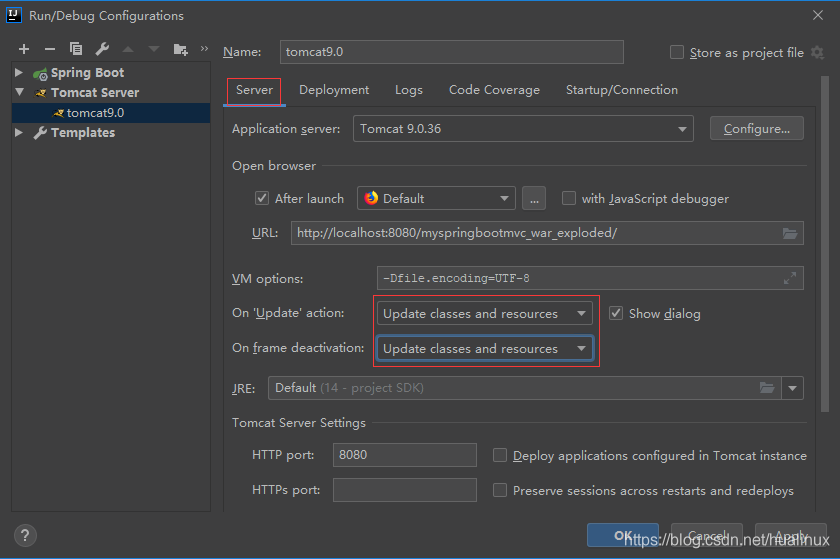The width and height of the screenshot is (840, 559).
Task: Create a new folder for configurations
Action: tap(181, 49)
